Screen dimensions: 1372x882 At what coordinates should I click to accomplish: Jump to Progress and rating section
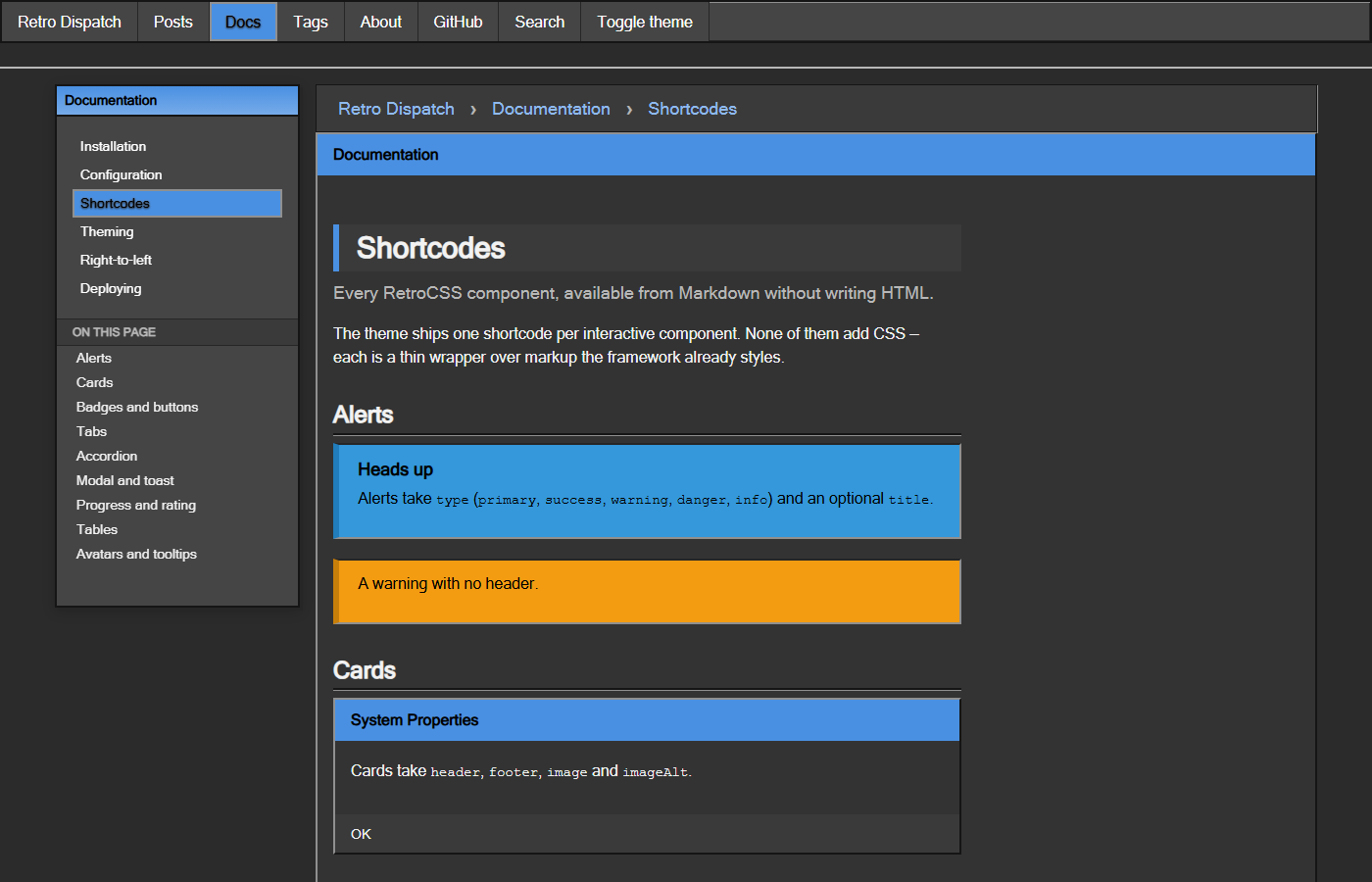(136, 505)
